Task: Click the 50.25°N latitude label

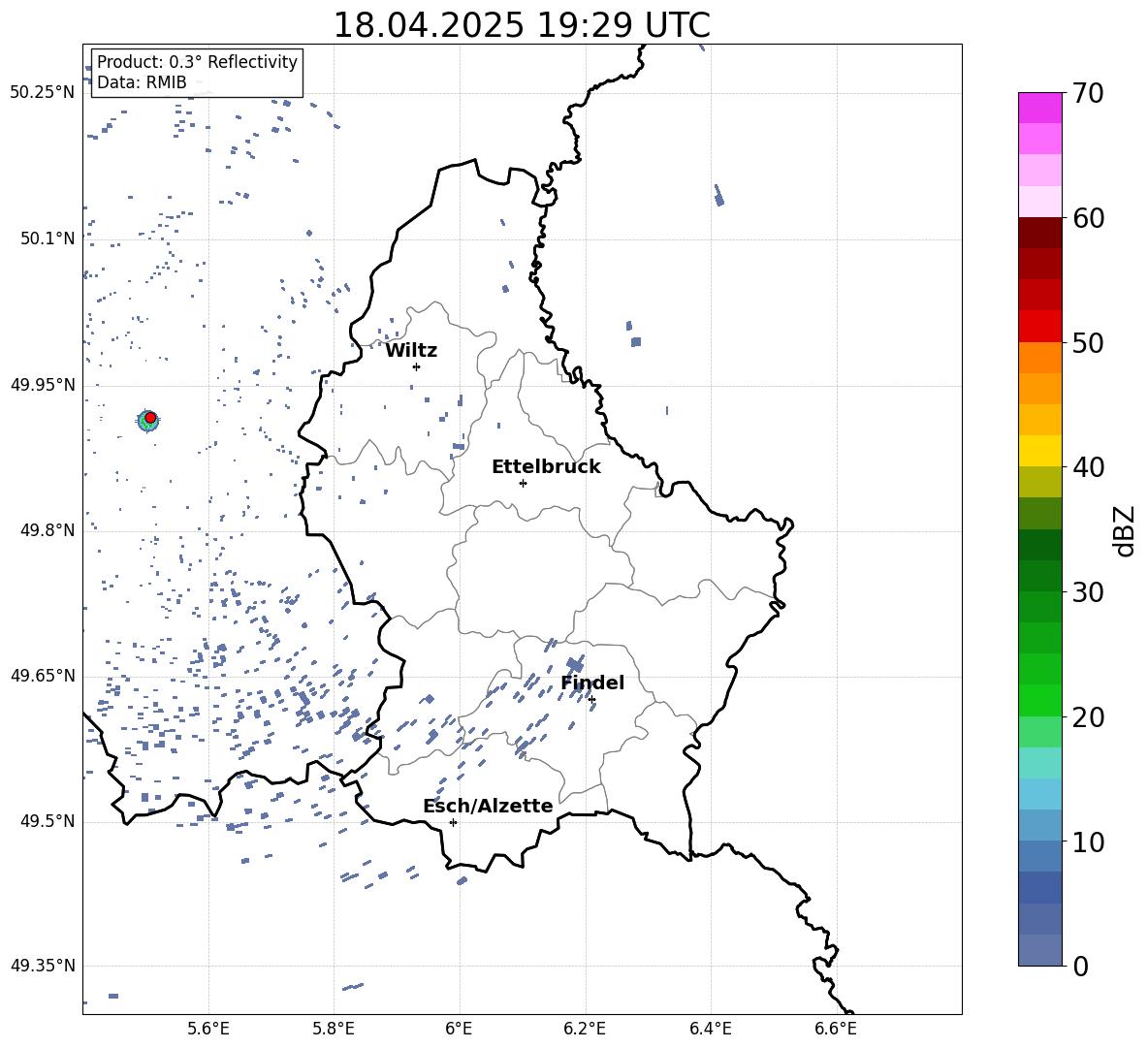Action: click(43, 93)
